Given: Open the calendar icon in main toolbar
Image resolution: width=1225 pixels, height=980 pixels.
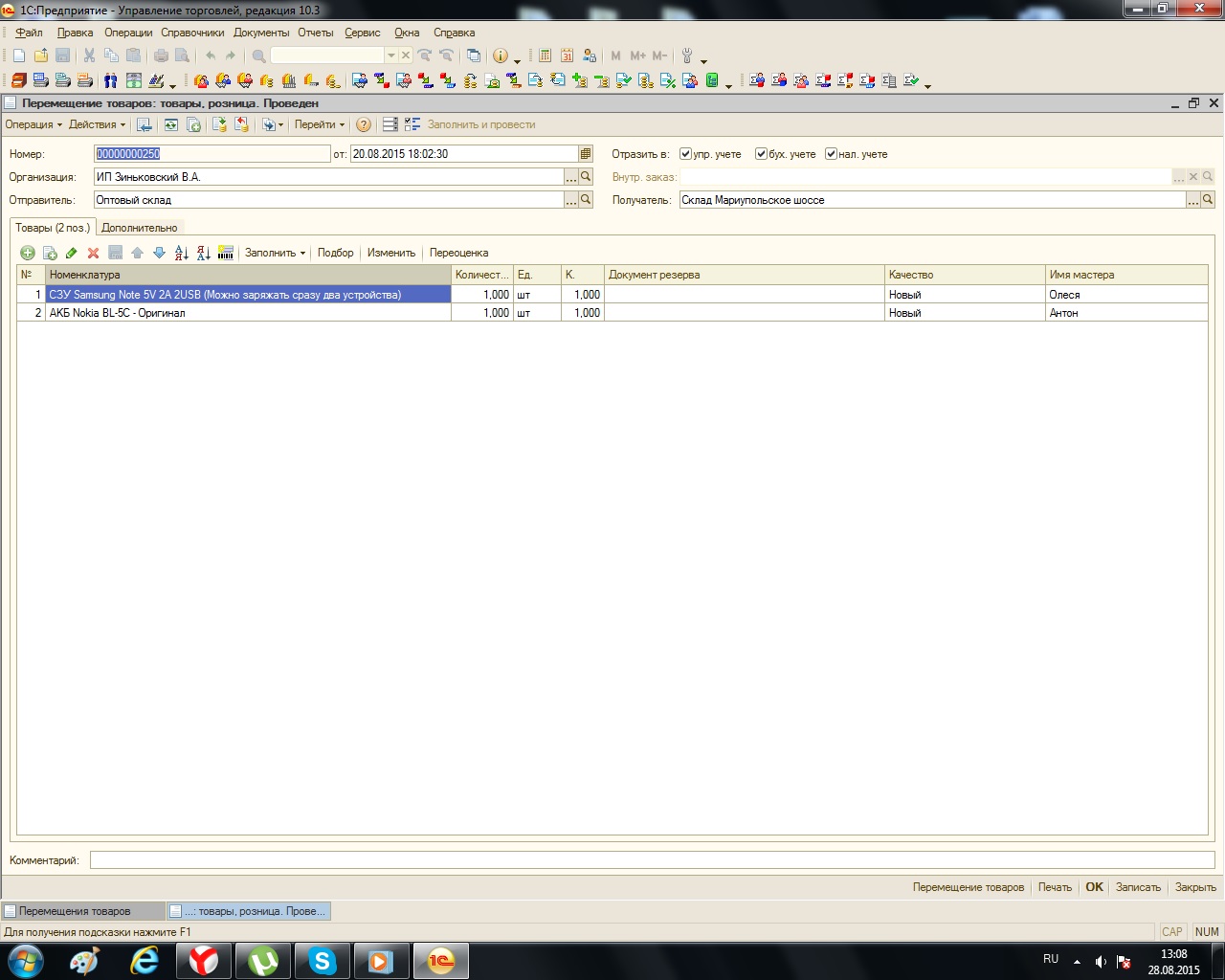Looking at the screenshot, I should click(567, 56).
